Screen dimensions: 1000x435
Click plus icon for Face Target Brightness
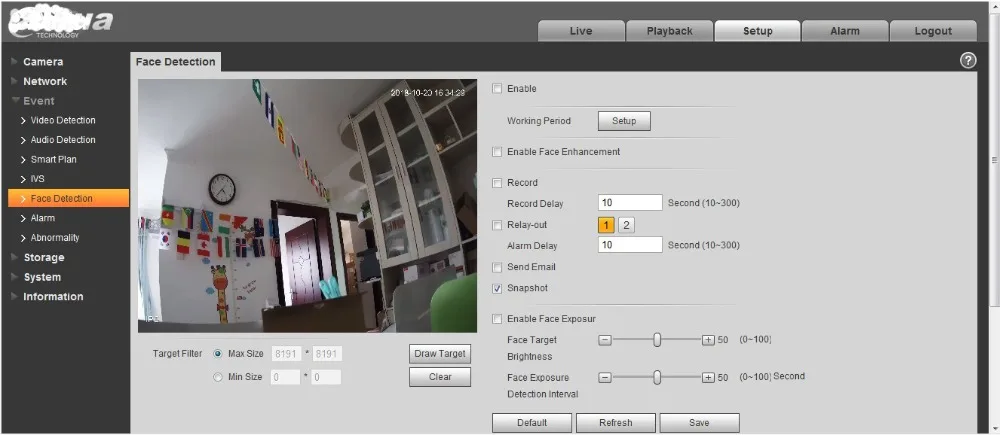[708, 340]
